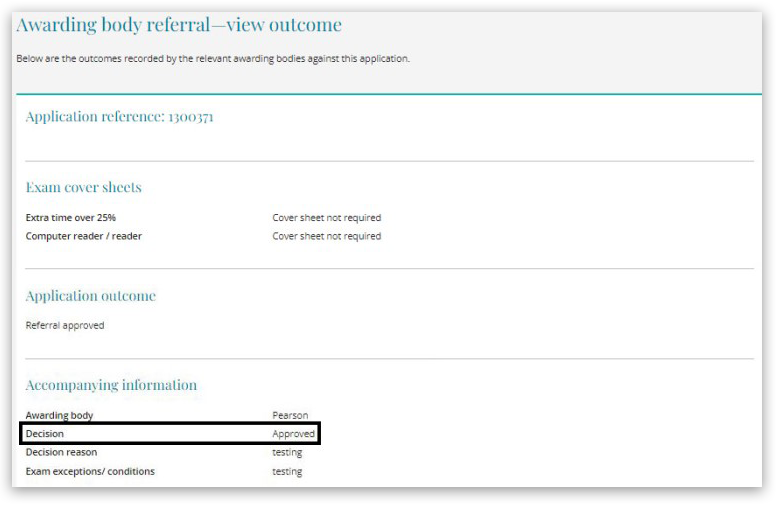Click the 'Awarding body referral—view outcome' page title
Viewport: 780px width, 505px height.
tap(179, 24)
